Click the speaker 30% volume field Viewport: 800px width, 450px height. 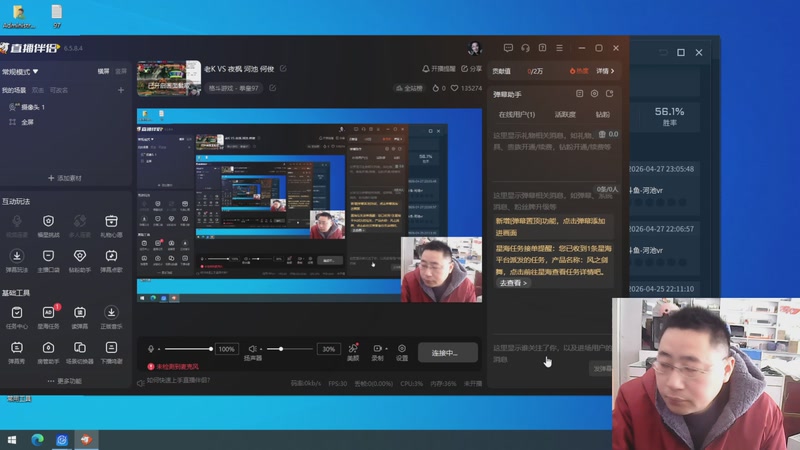(329, 349)
